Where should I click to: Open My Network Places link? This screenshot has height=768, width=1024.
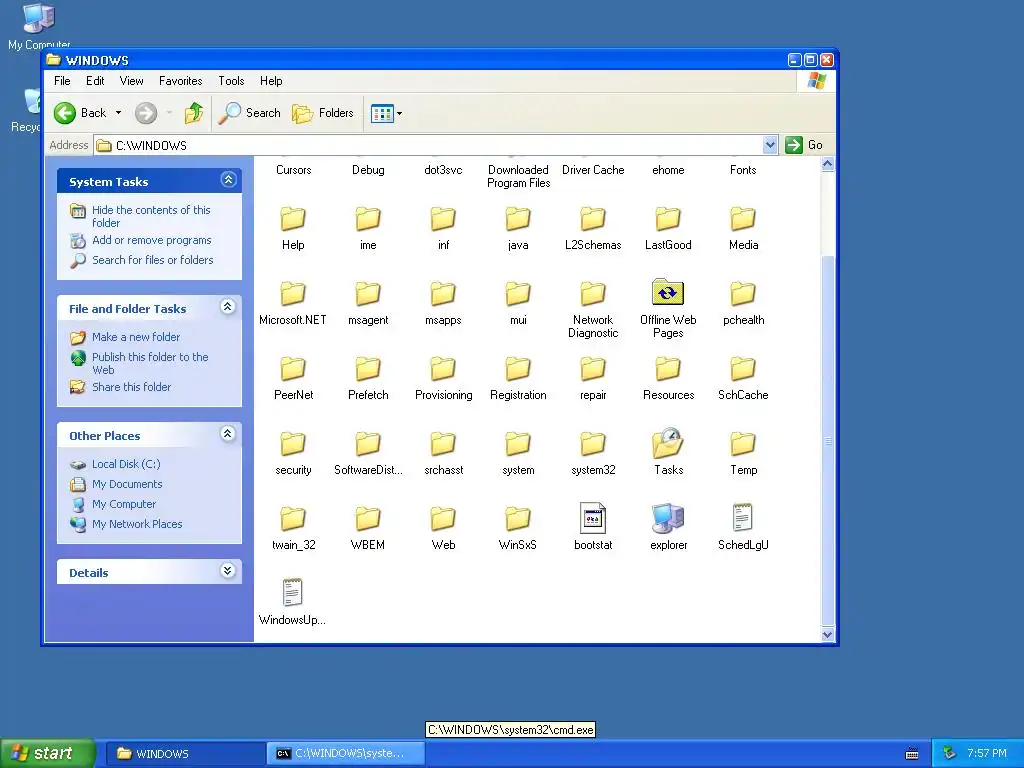coord(137,524)
